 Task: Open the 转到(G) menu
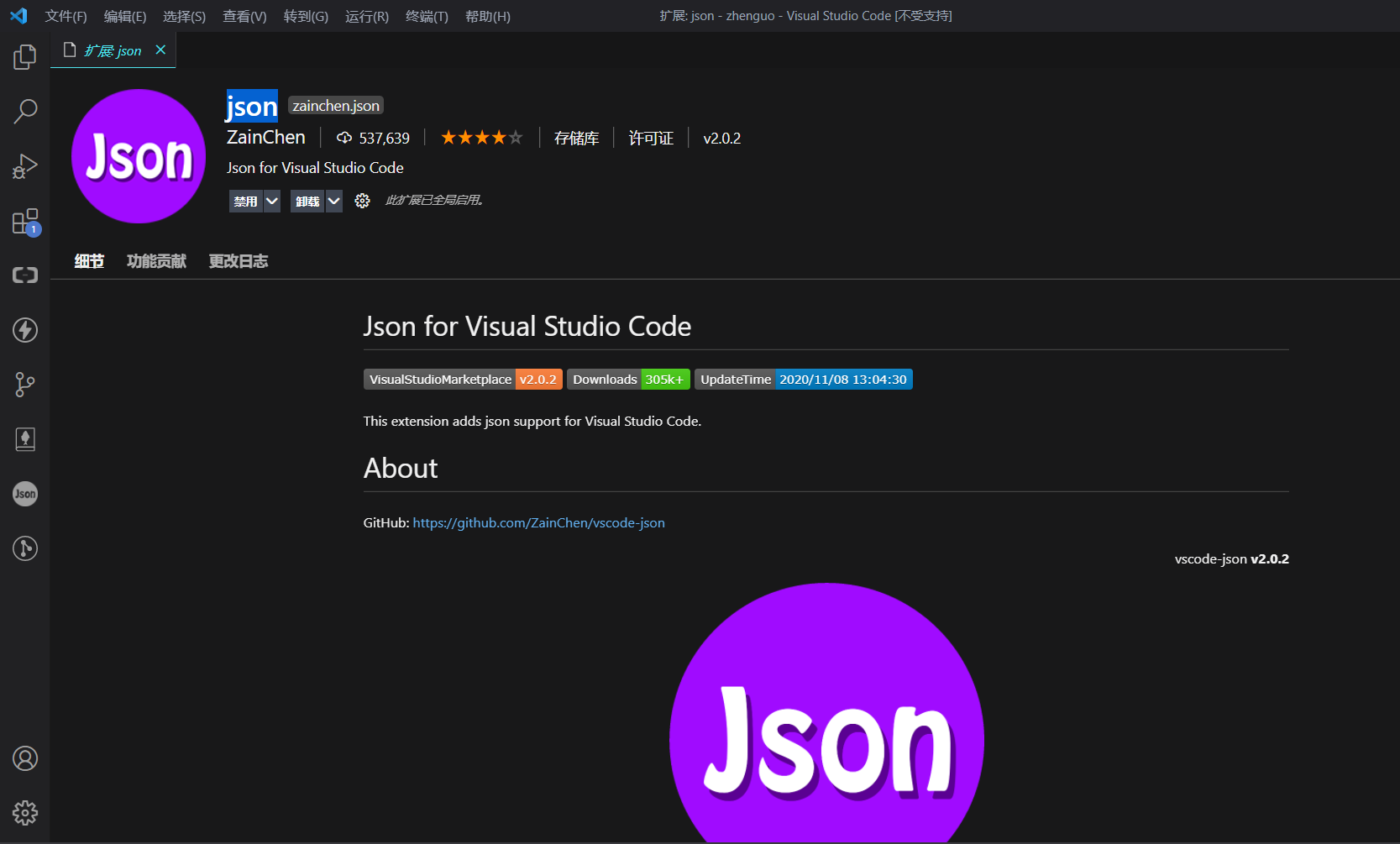click(x=306, y=16)
